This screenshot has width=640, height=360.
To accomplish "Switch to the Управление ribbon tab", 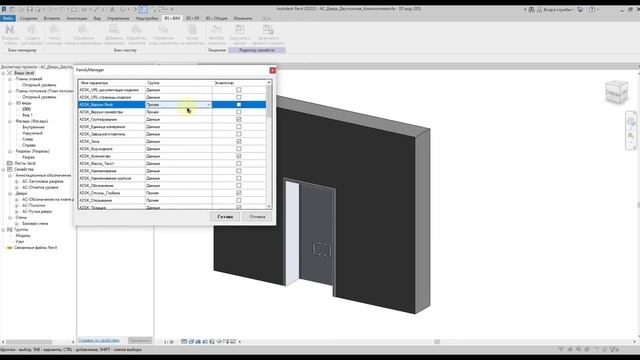I will pyautogui.click(x=118, y=18).
